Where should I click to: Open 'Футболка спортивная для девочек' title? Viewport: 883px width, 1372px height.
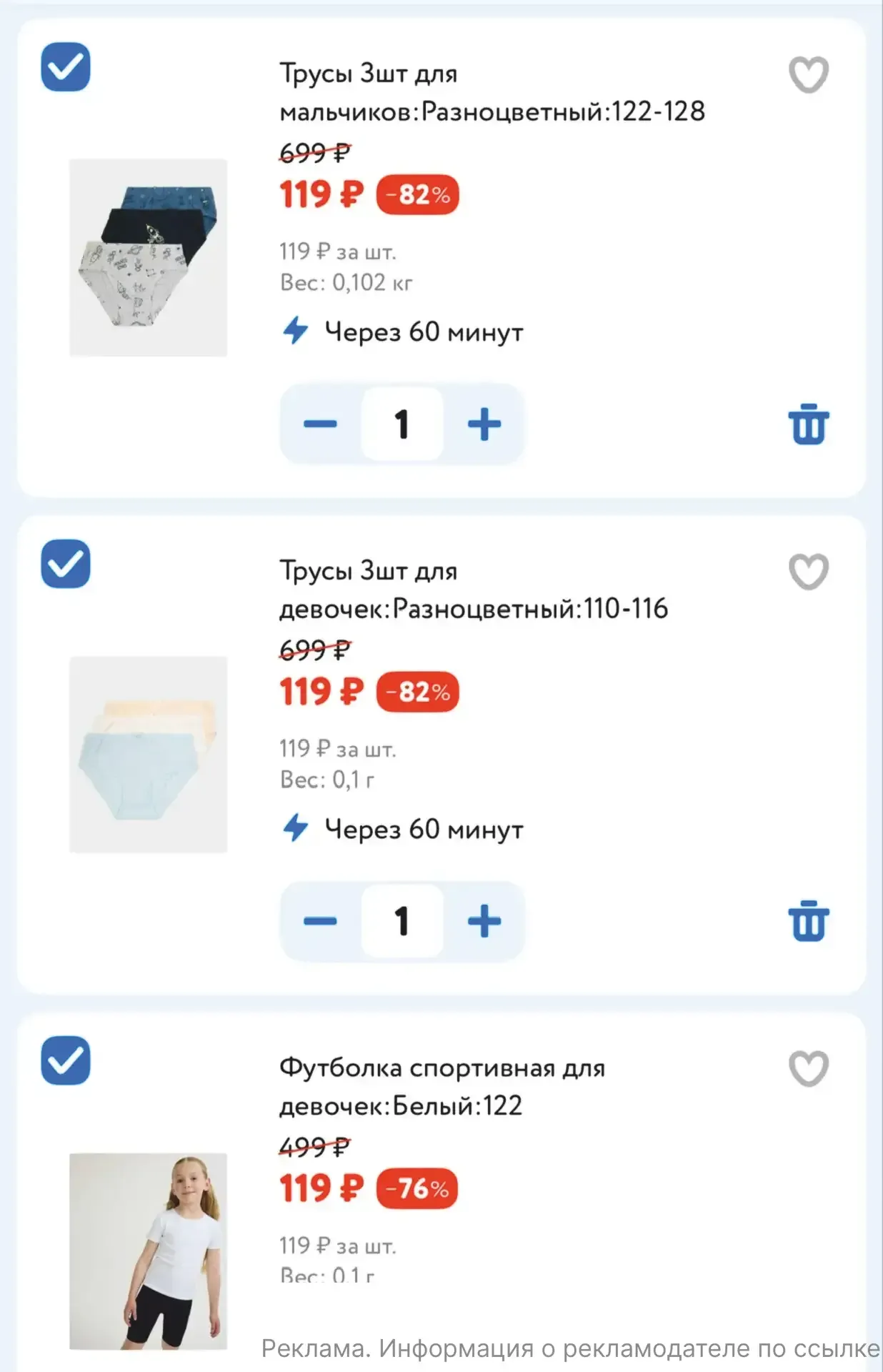point(441,1086)
